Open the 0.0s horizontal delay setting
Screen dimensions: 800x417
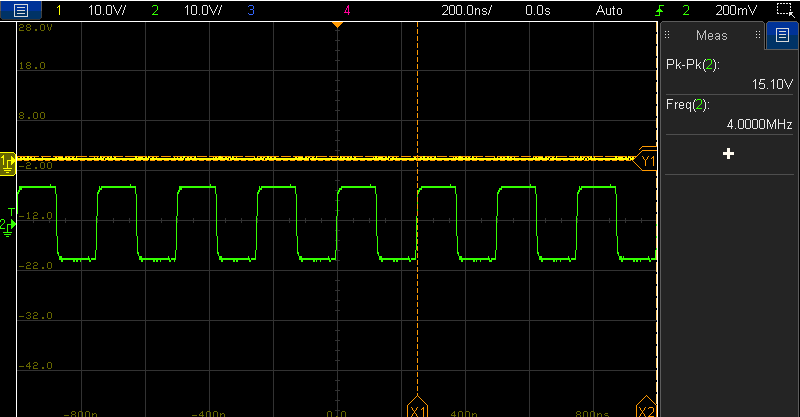coord(538,10)
